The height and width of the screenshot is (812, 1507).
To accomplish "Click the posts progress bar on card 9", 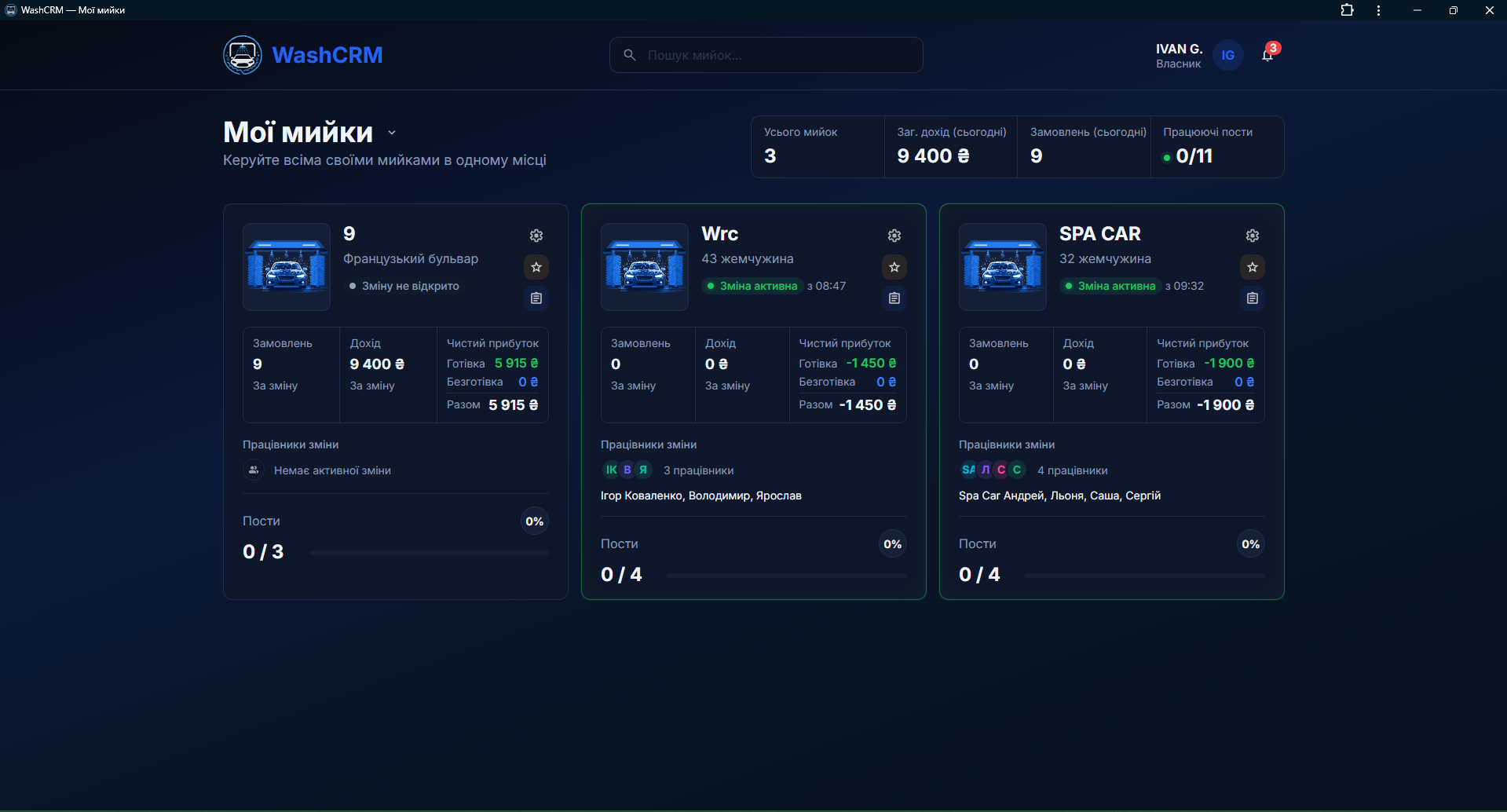I will pyautogui.click(x=429, y=553).
